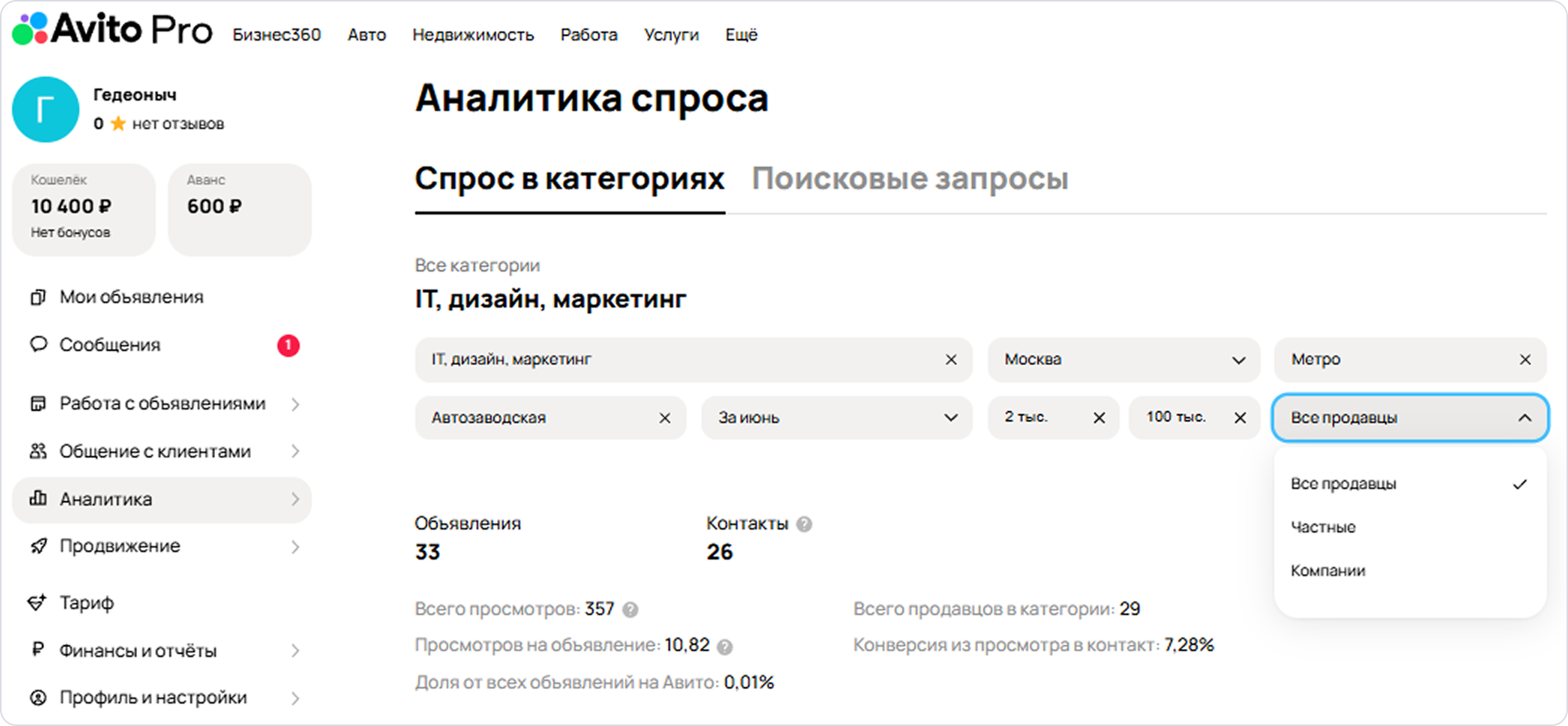Open the Москва city dropdown
The image size is (1568, 726).
[1124, 359]
